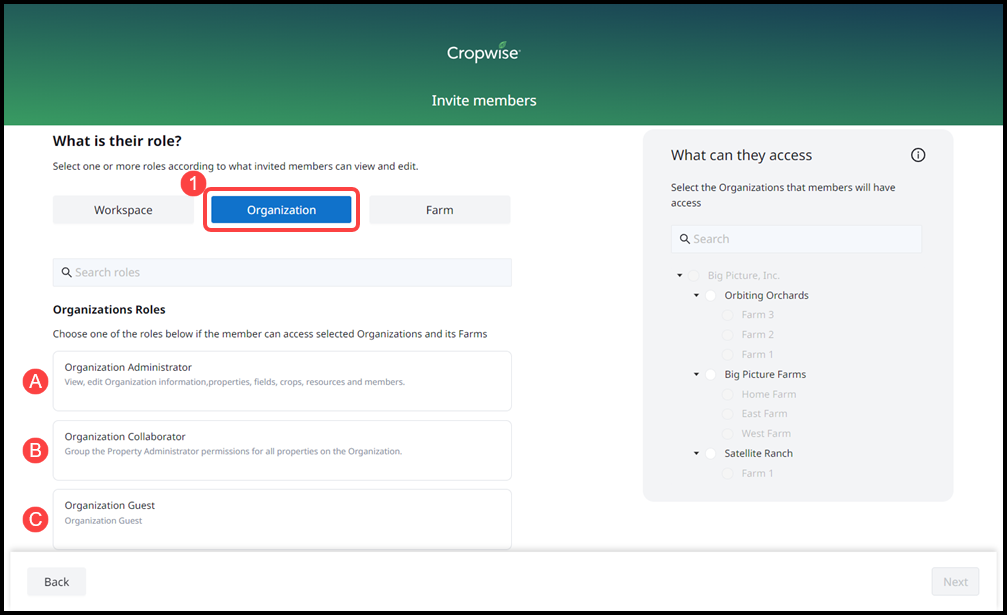Switch to the Farm role tab
The height and width of the screenshot is (615, 1007).
click(439, 210)
